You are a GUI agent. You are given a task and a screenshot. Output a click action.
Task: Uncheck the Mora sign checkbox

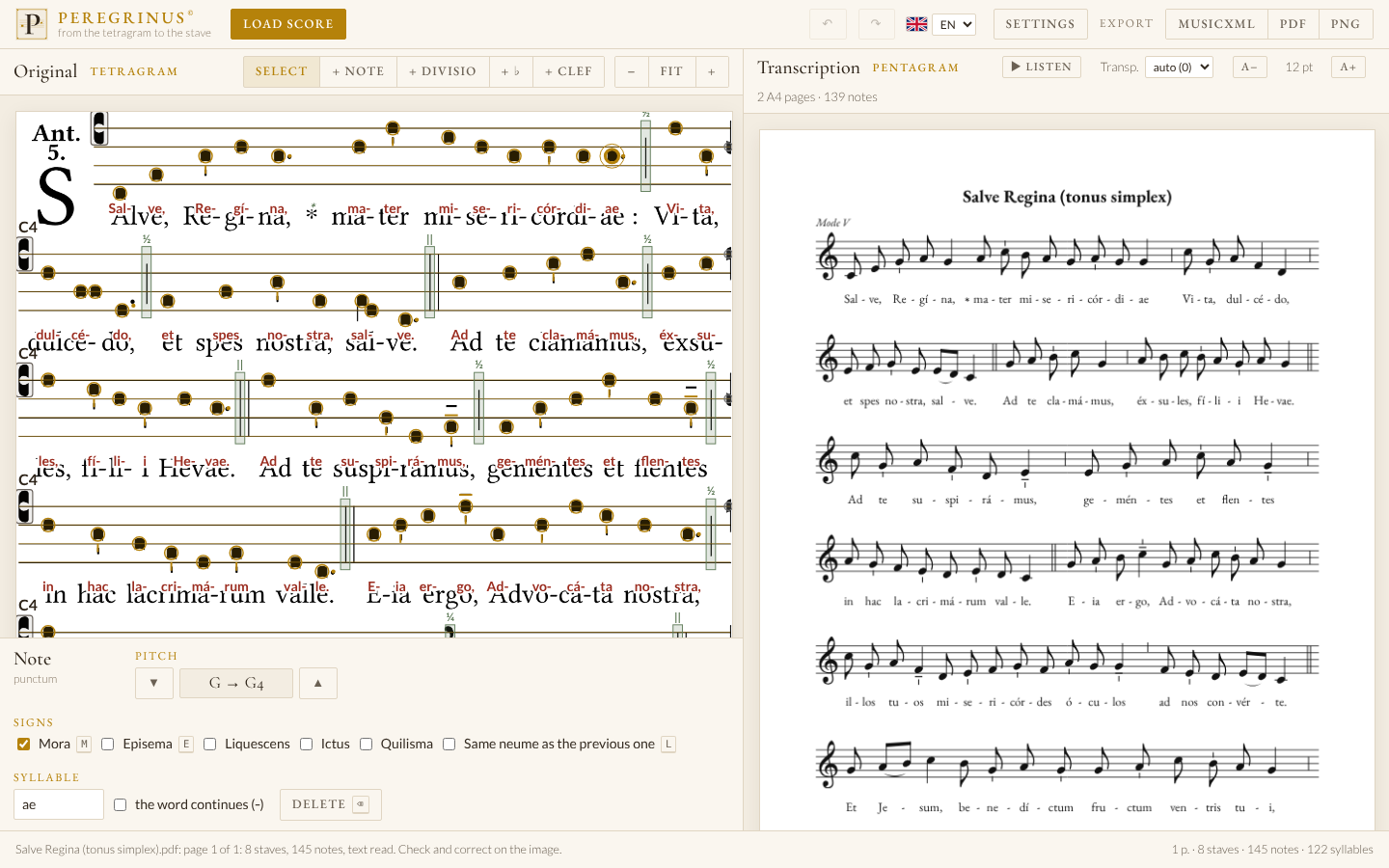click(x=23, y=744)
